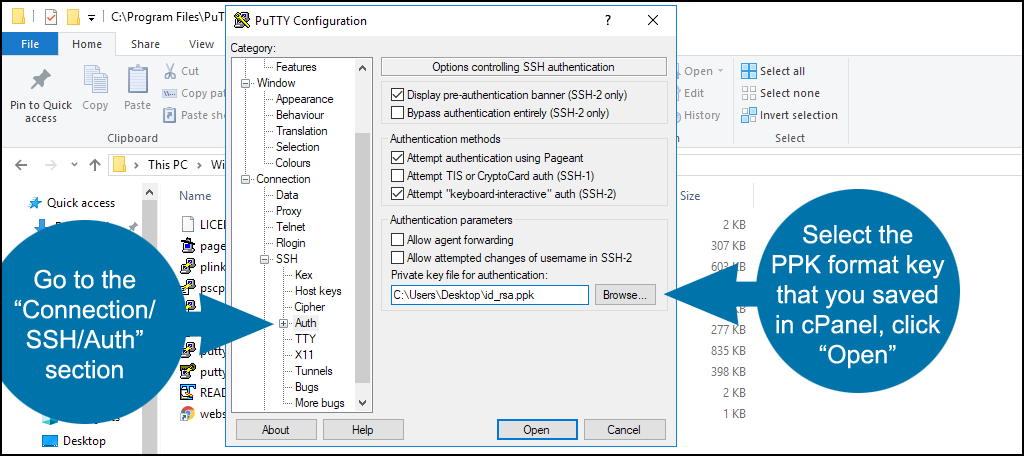This screenshot has width=1024, height=456.
Task: Click the Back arrow in Explorer
Action: [x=21, y=165]
